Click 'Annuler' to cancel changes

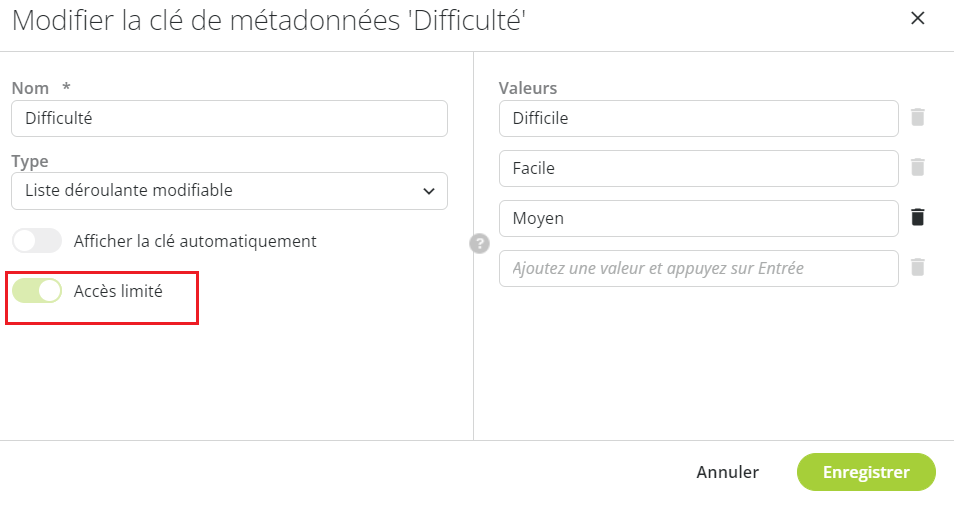point(728,472)
